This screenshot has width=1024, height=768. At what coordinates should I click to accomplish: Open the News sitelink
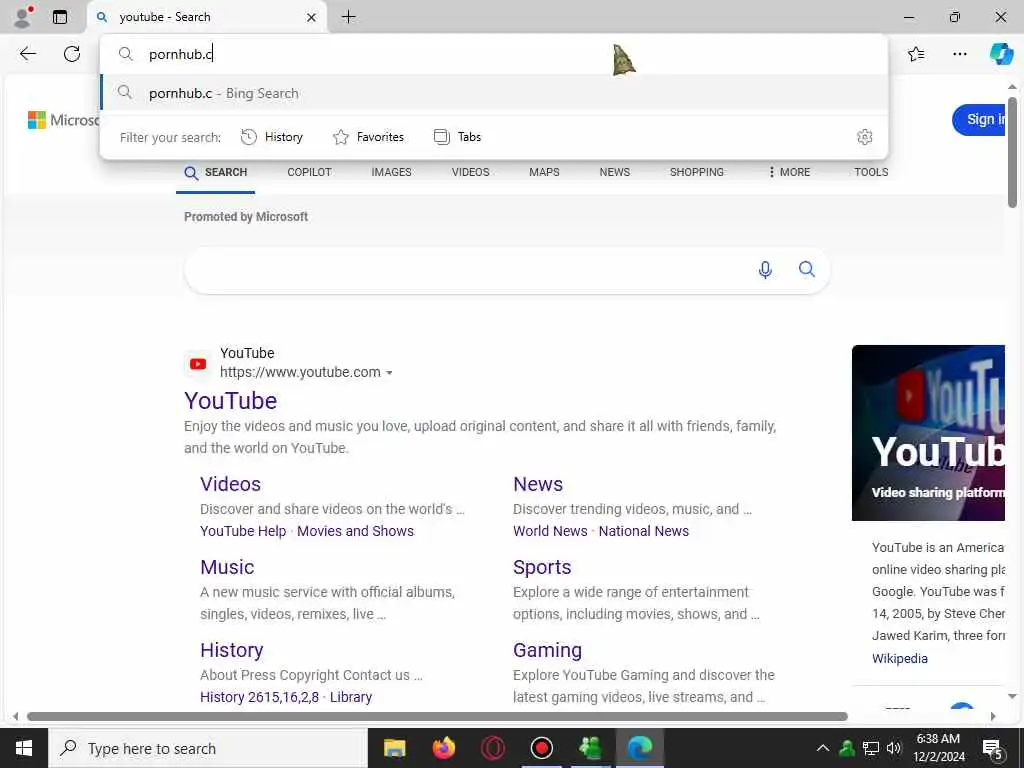[538, 484]
